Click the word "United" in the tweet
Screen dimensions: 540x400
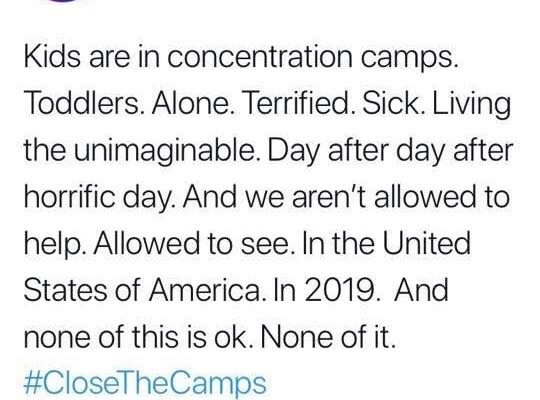pos(426,243)
